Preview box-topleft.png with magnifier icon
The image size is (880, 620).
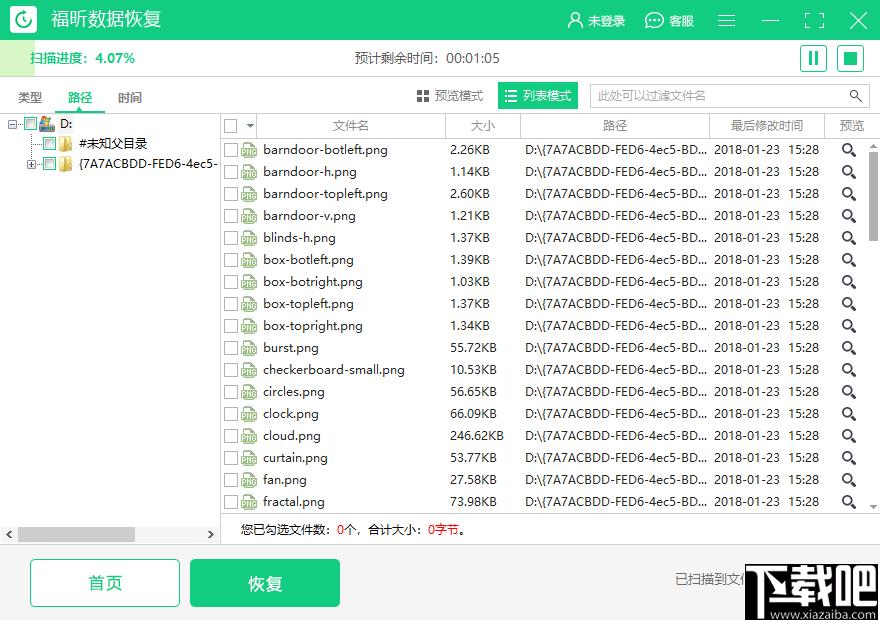849,304
